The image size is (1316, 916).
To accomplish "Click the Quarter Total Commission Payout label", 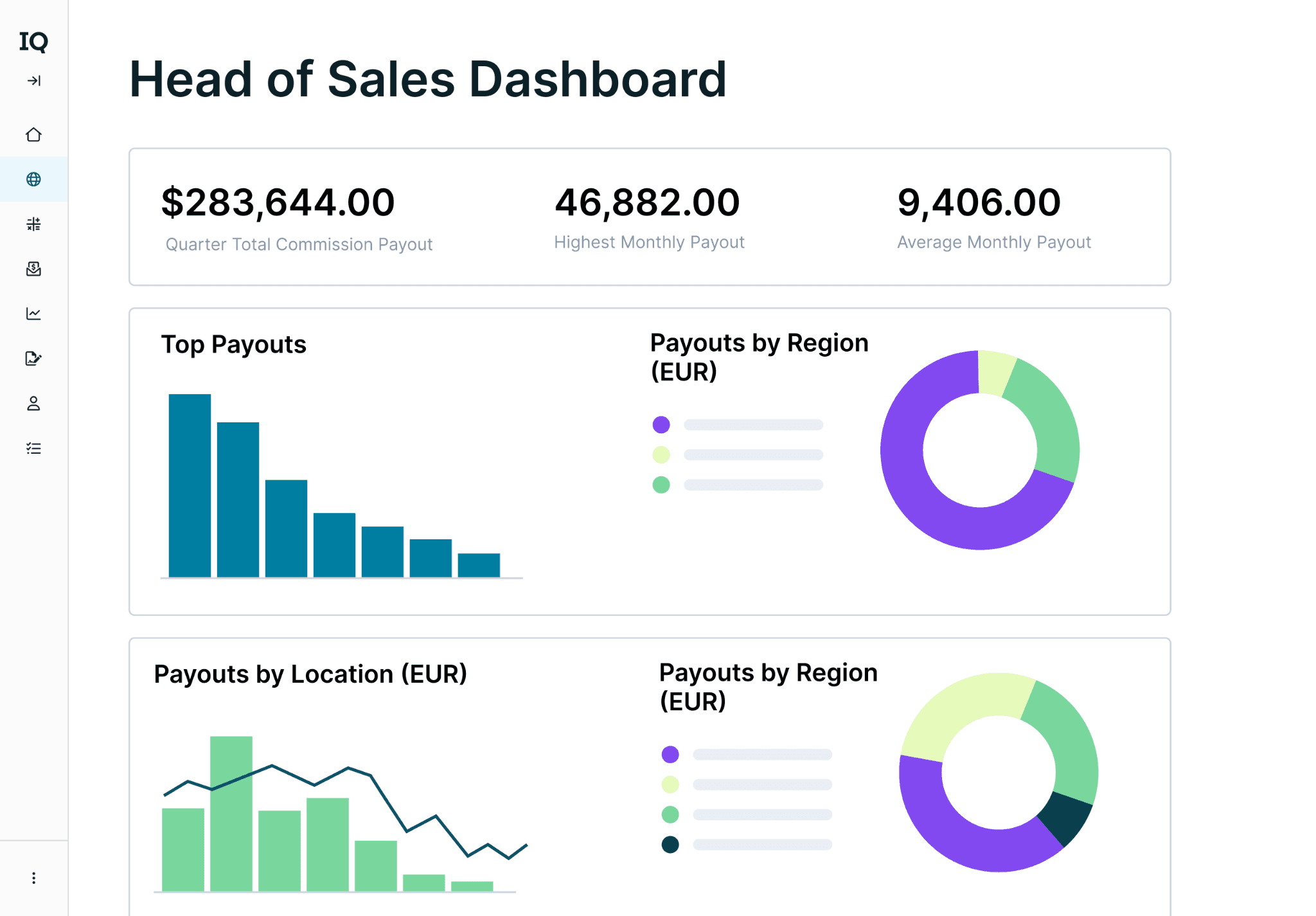I will click(x=299, y=244).
